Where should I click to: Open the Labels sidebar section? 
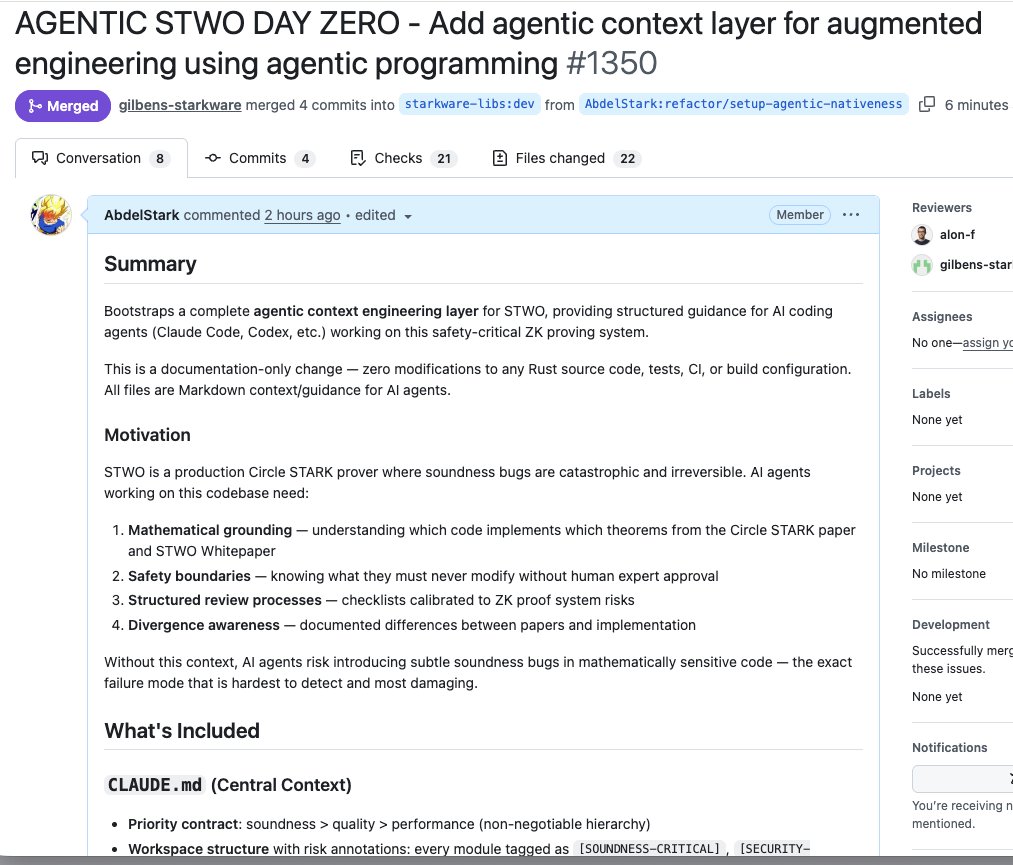coord(931,393)
